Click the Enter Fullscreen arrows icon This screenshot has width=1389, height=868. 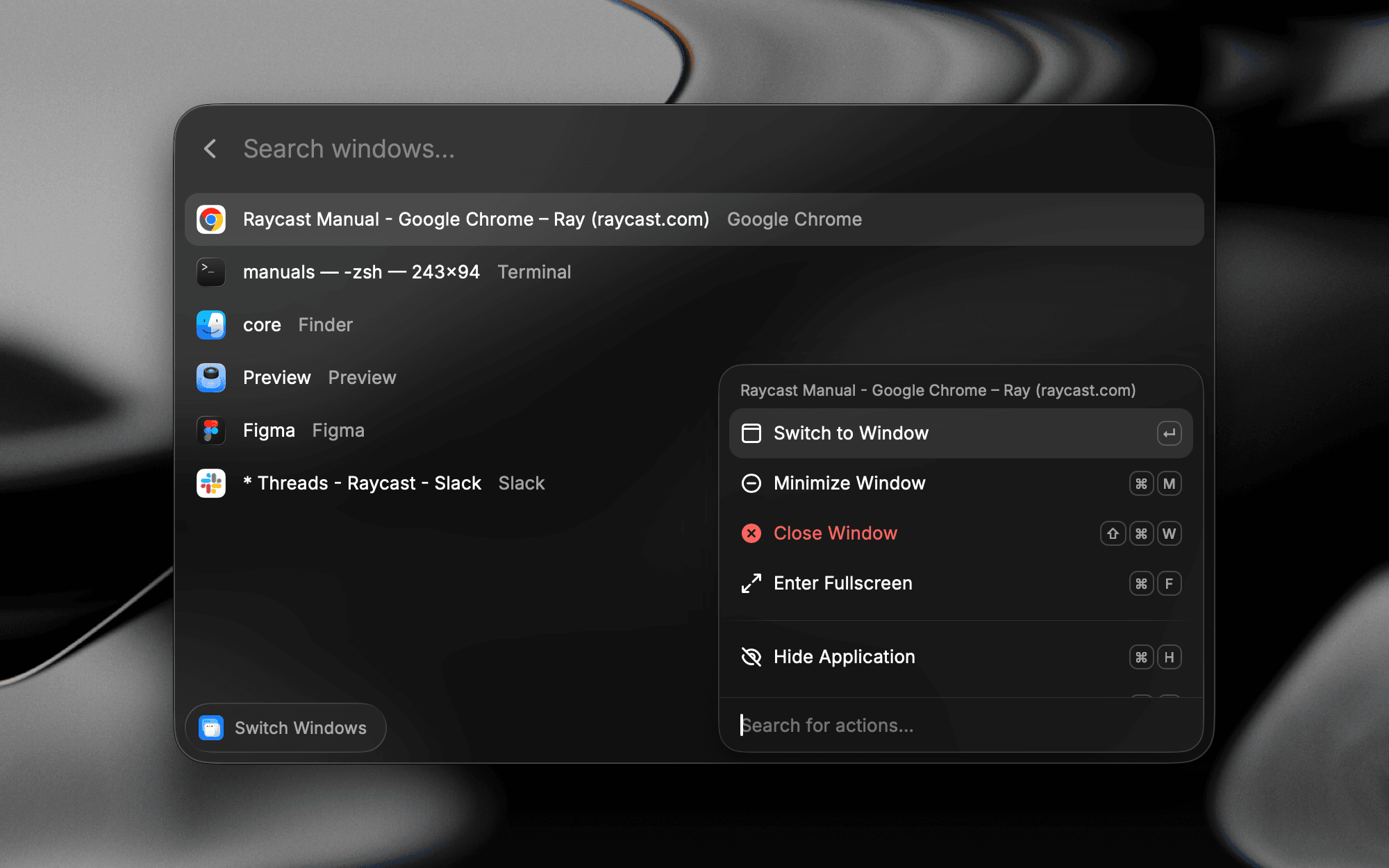(751, 583)
